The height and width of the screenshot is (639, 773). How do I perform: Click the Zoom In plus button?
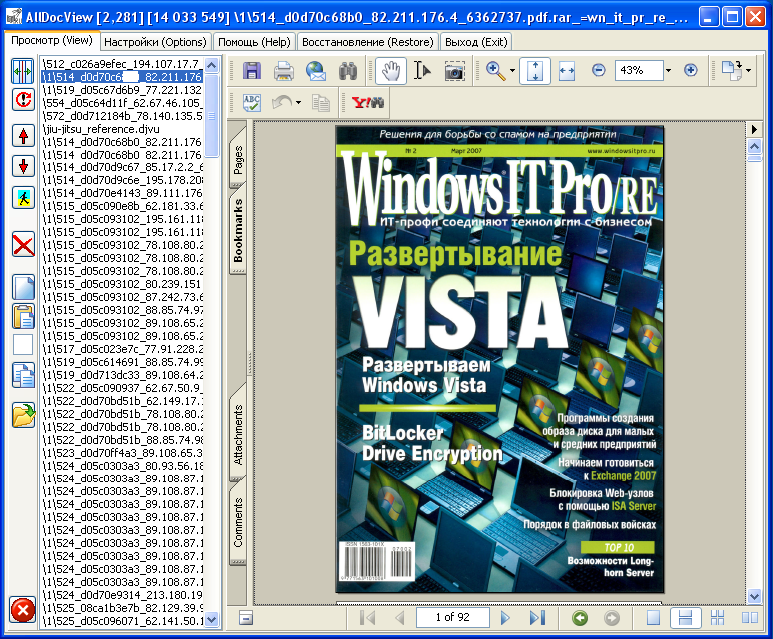coord(691,71)
